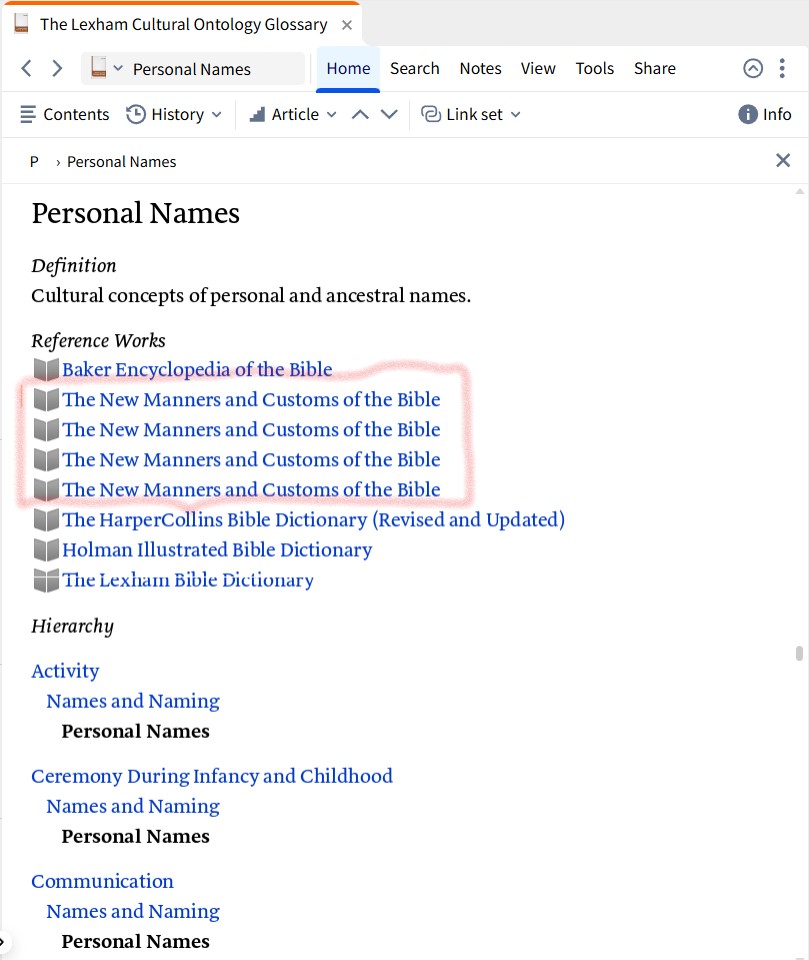809x960 pixels.
Task: Open Names and Naming under Communication
Action: pos(133,911)
